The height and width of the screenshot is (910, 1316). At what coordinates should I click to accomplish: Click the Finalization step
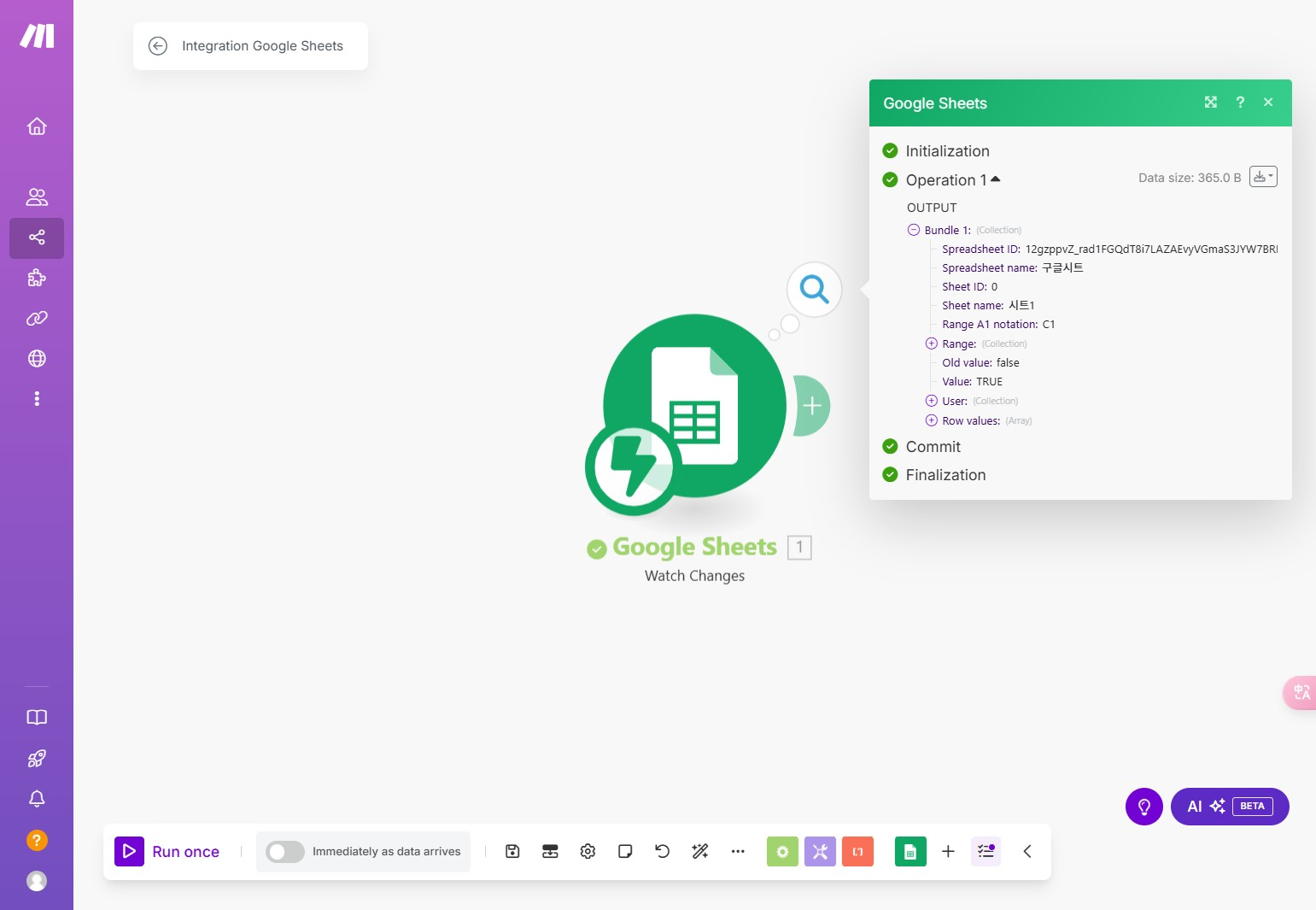[x=946, y=475]
